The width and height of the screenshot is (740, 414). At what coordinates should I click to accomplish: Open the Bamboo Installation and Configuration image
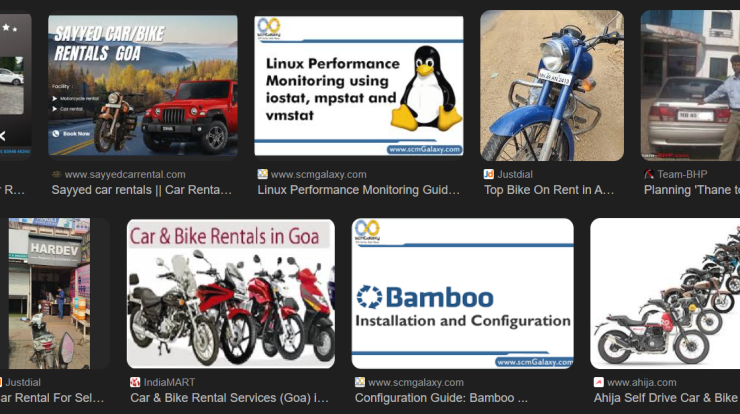point(462,294)
